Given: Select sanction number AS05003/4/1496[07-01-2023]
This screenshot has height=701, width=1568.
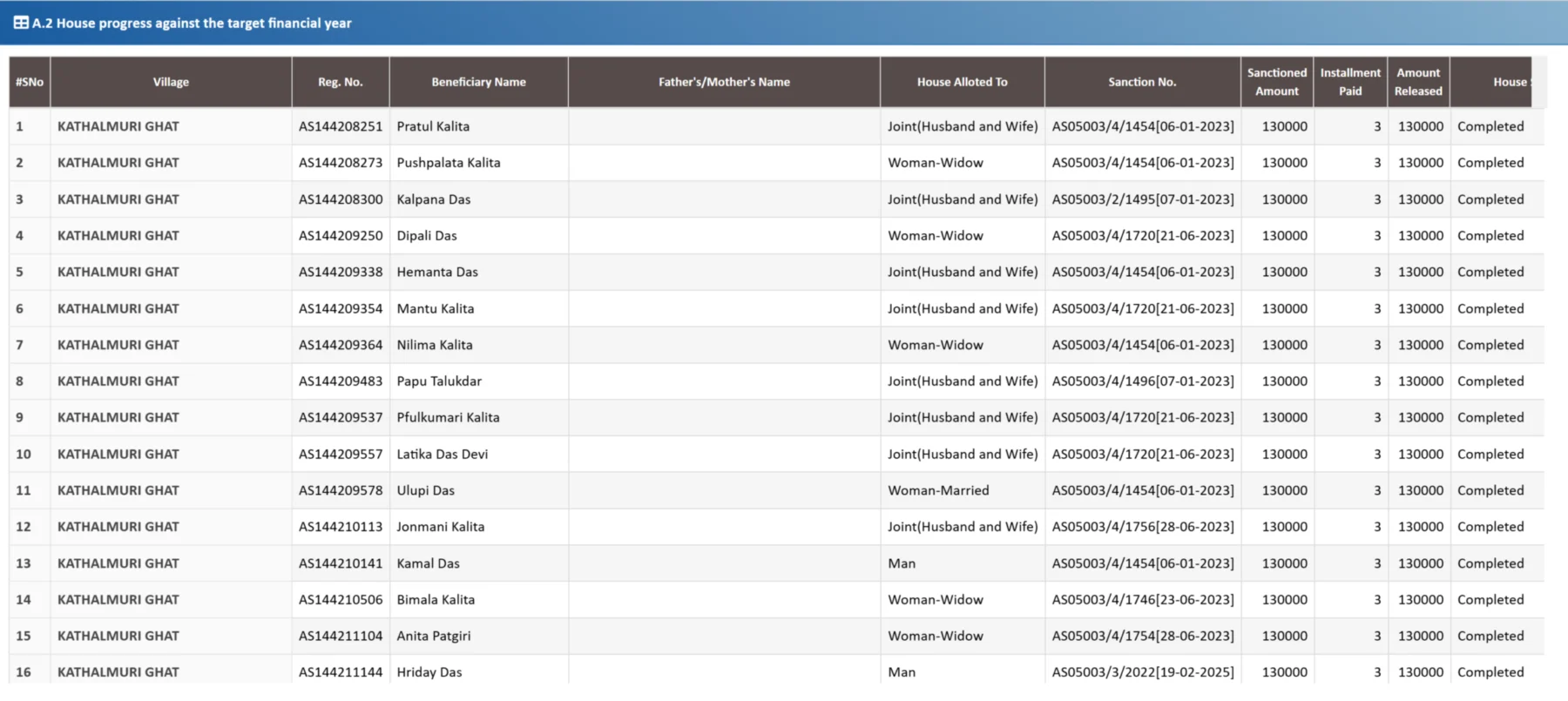Looking at the screenshot, I should (1143, 381).
